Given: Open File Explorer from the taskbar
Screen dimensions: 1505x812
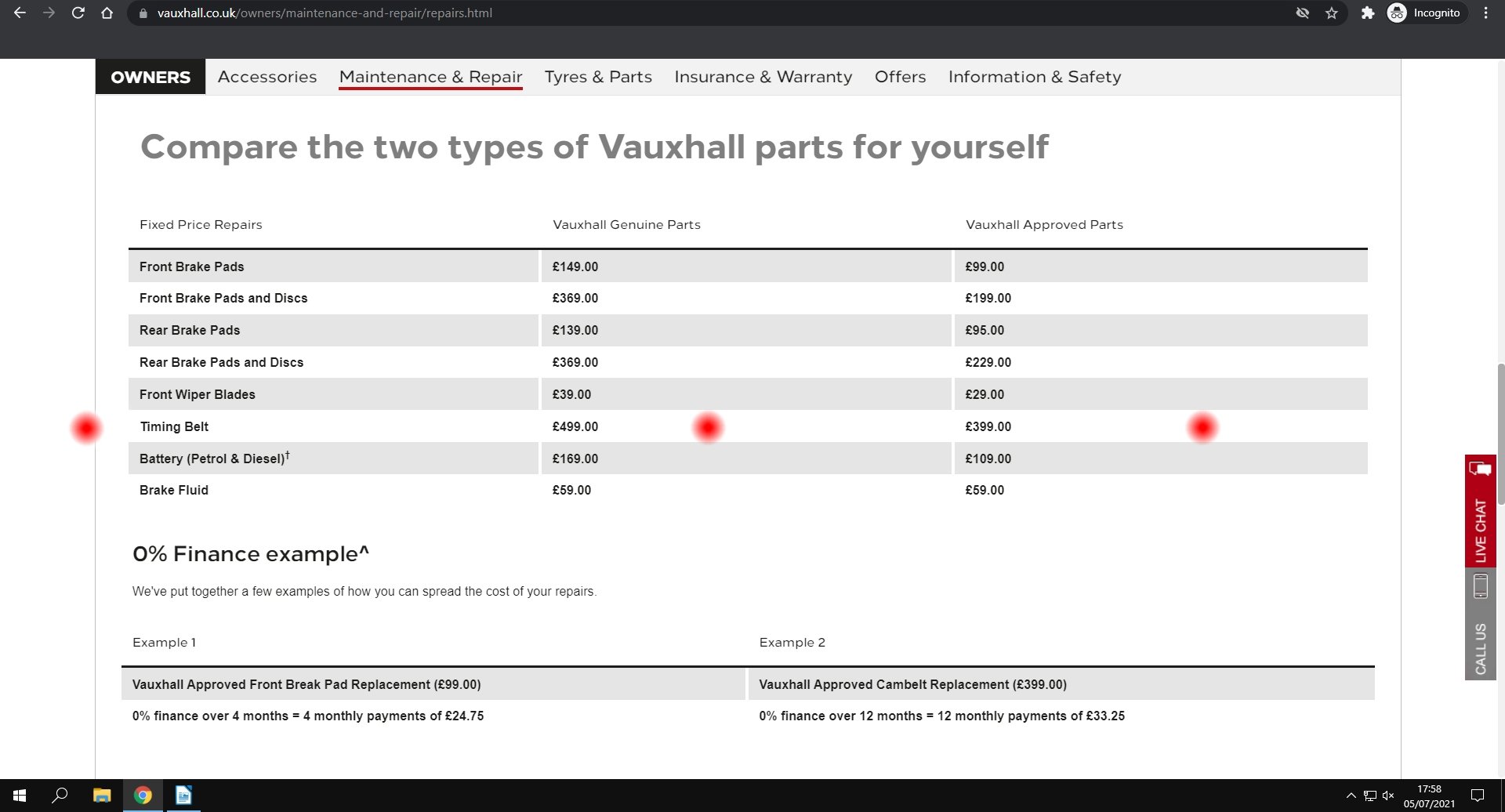Looking at the screenshot, I should (102, 796).
